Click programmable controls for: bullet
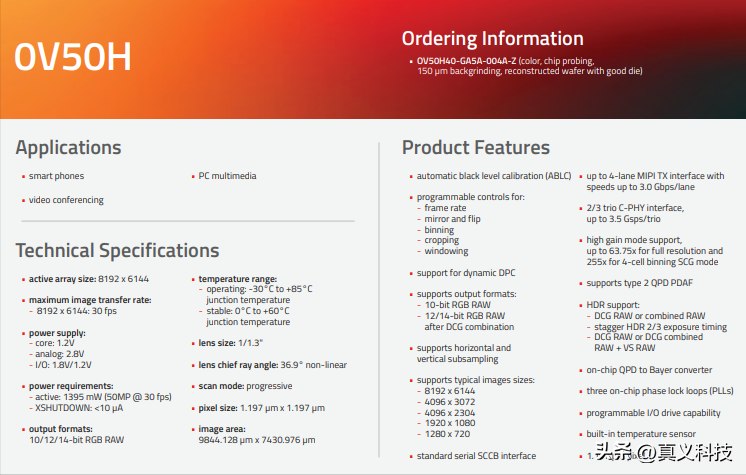The image size is (746, 475). (x=471, y=197)
